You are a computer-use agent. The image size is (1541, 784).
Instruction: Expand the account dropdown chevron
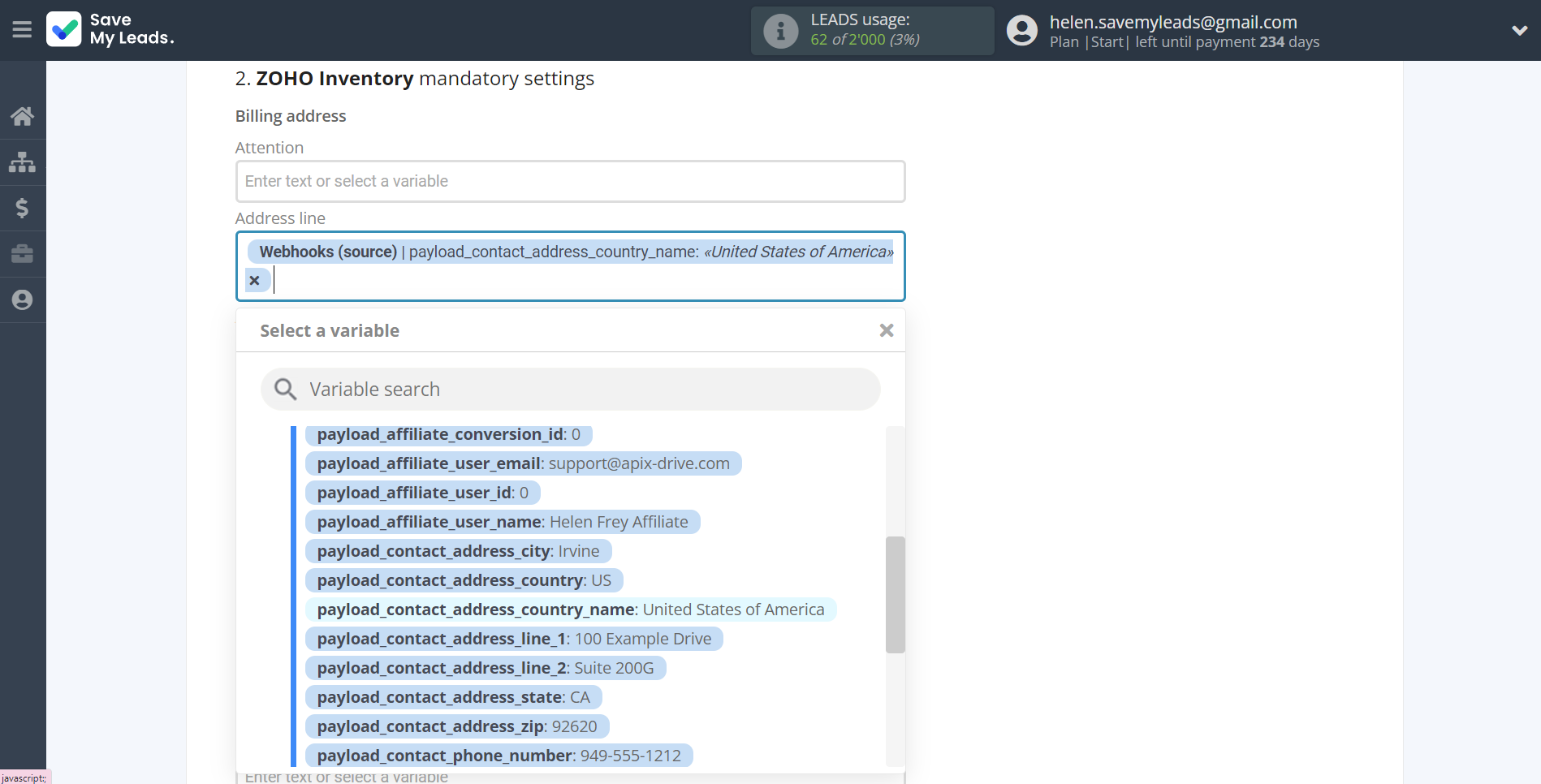[1519, 31]
